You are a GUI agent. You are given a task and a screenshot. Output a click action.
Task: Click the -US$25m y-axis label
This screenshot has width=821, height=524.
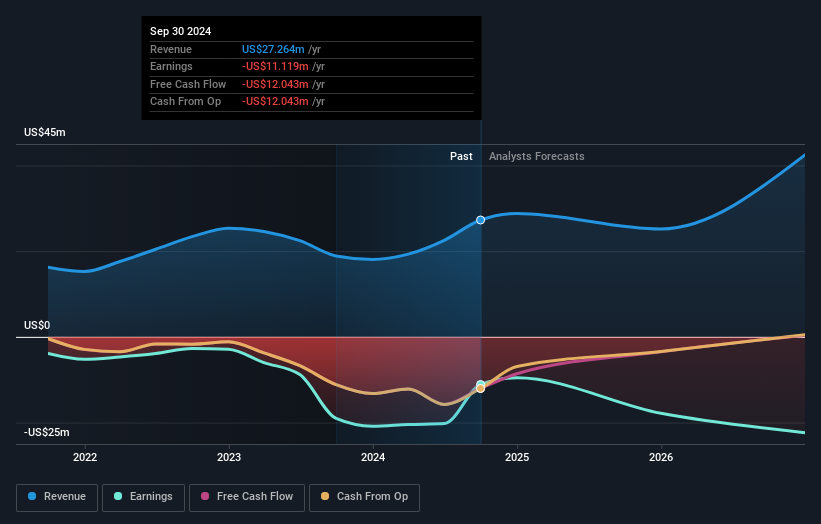point(46,432)
